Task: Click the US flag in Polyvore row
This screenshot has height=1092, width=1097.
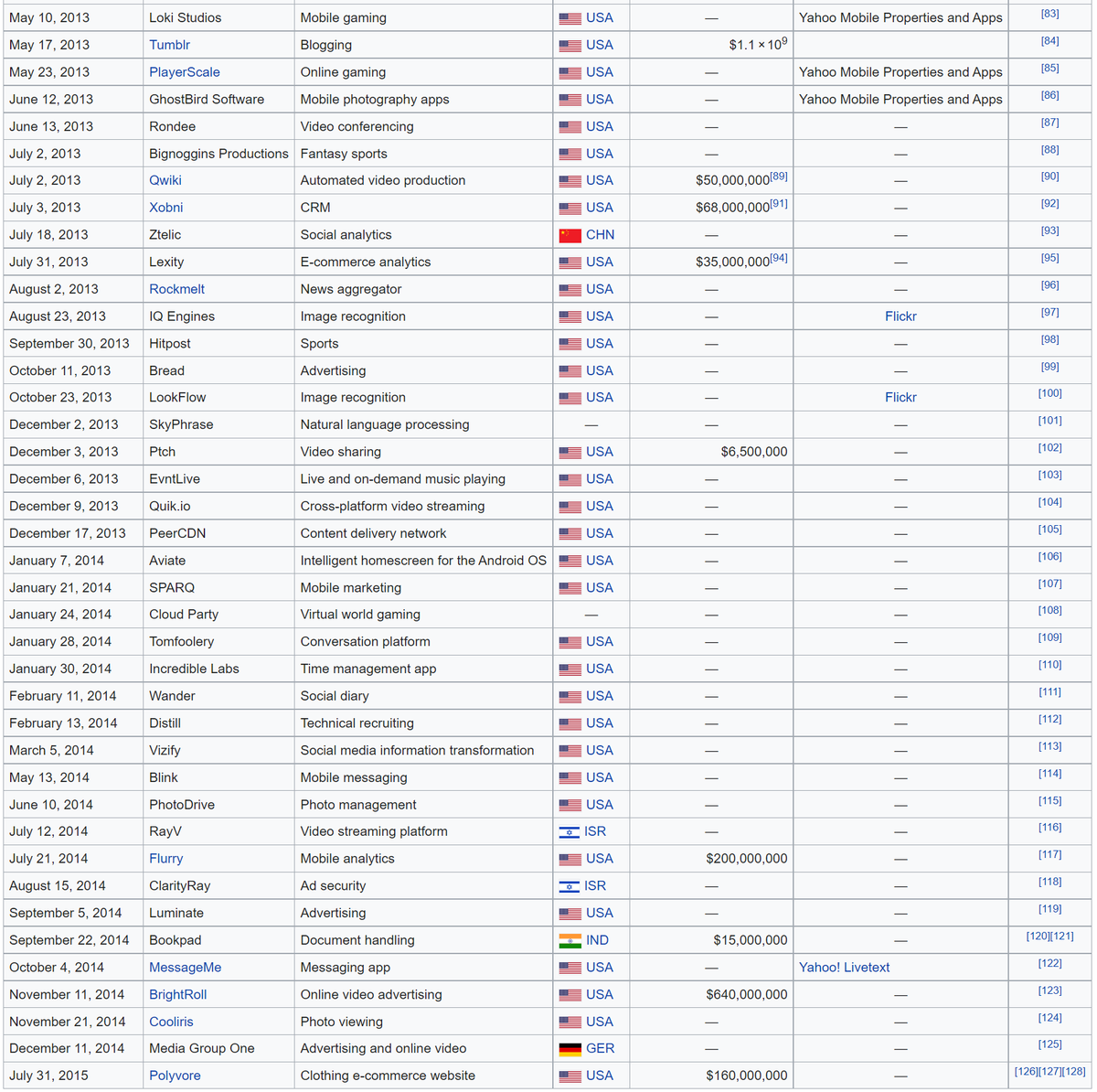Action: point(570,1076)
